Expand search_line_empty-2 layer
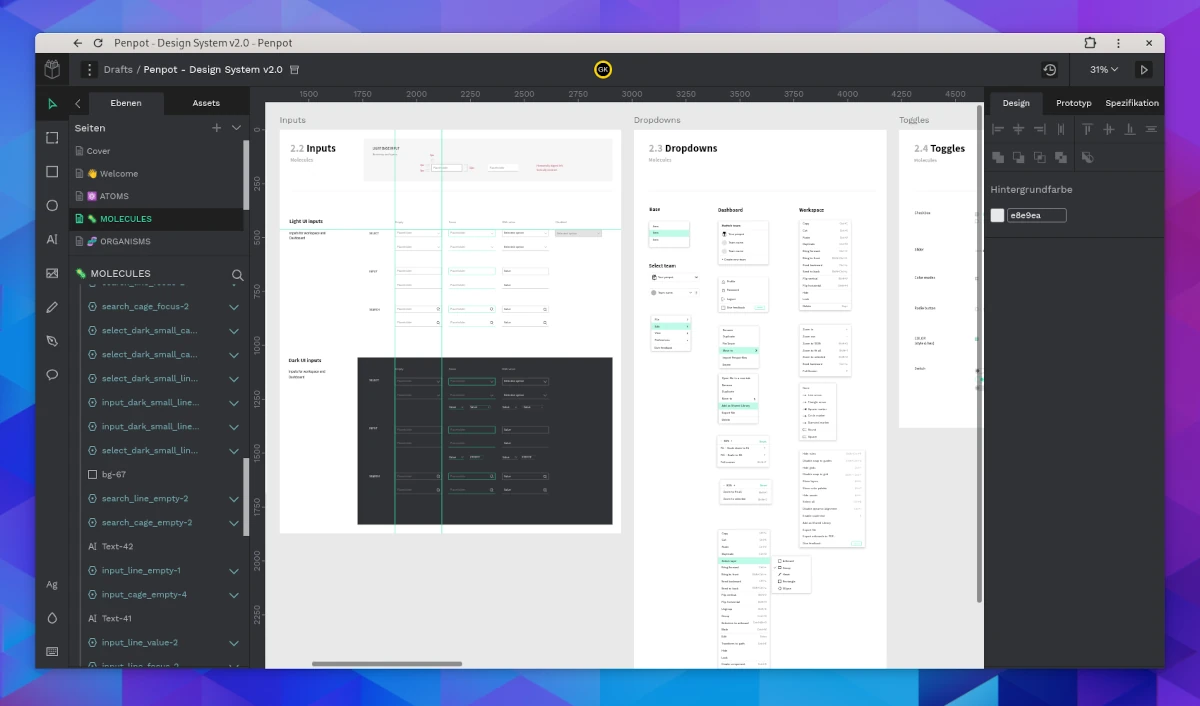Viewport: 1200px width, 706px height. [x=234, y=498]
